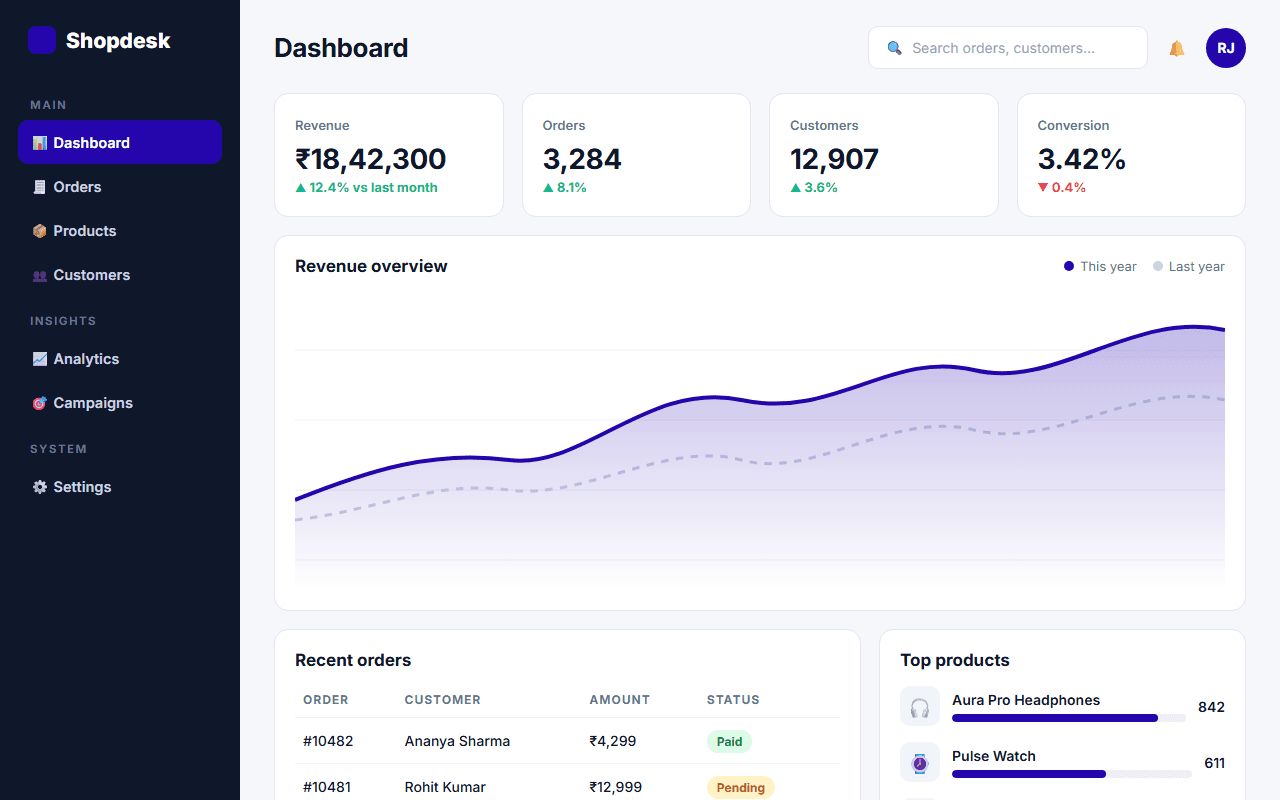Click the search magnifier icon

[x=895, y=48]
